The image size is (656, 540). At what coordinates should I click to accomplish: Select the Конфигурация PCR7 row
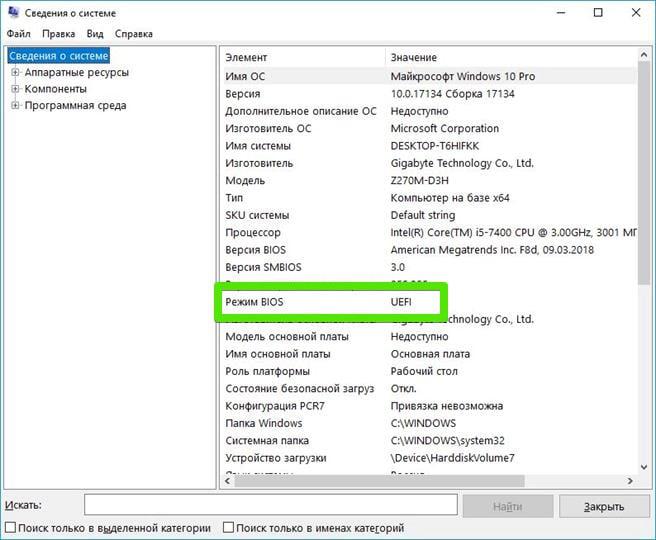pos(430,406)
